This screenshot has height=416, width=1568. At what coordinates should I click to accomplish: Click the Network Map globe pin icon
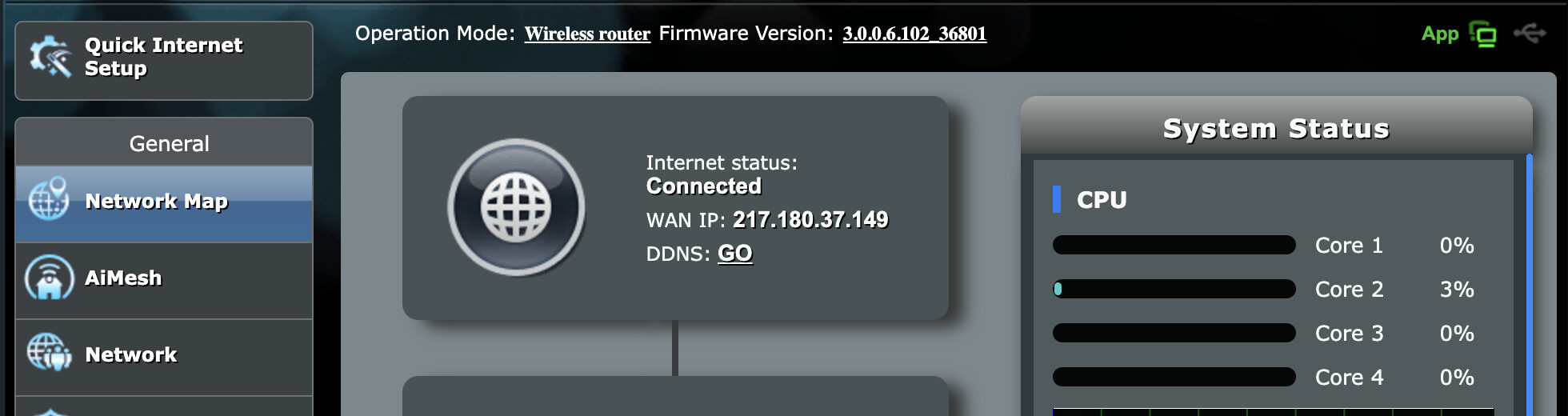click(x=49, y=198)
